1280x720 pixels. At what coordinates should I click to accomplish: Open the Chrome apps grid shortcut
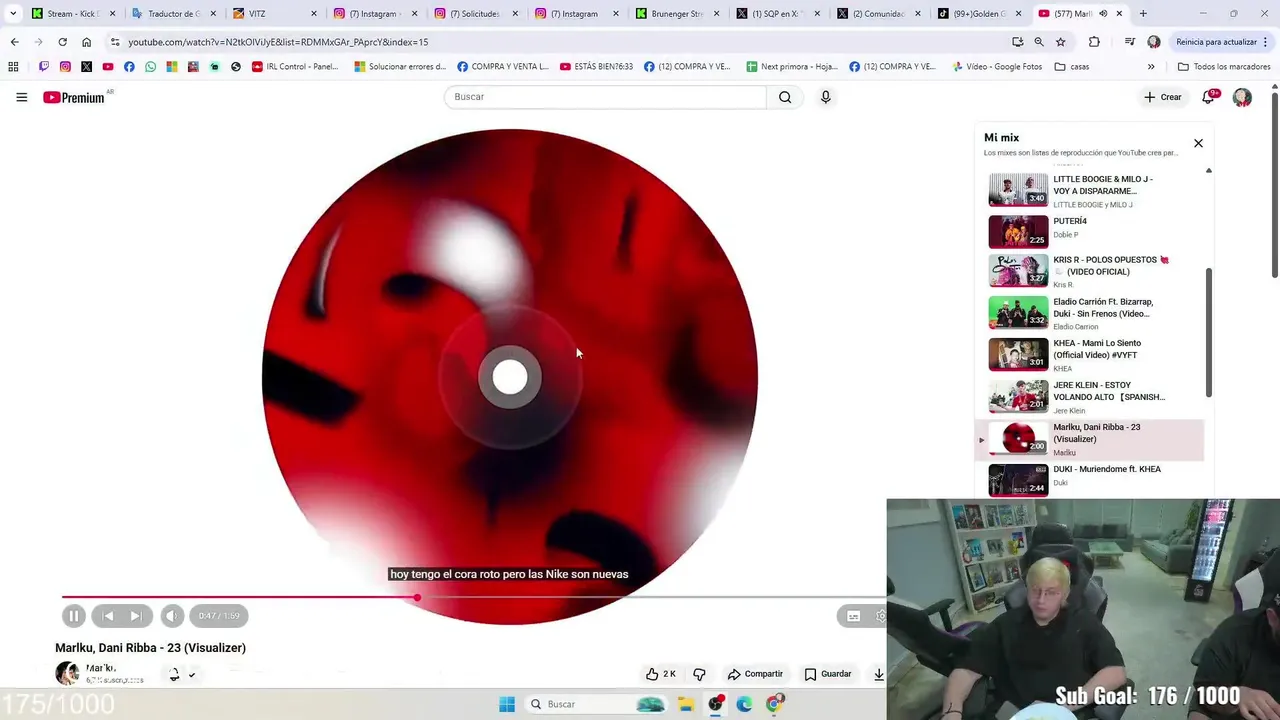point(13,67)
